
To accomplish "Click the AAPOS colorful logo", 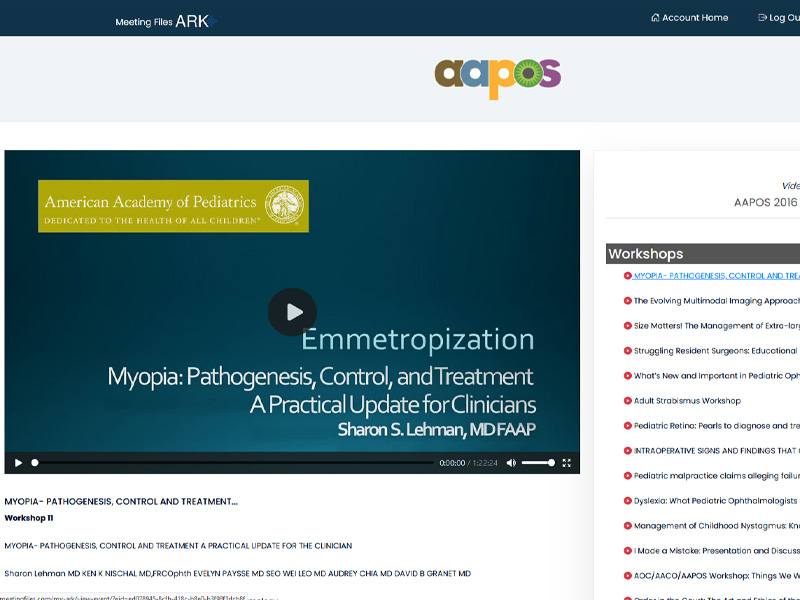I will pyautogui.click(x=497, y=78).
